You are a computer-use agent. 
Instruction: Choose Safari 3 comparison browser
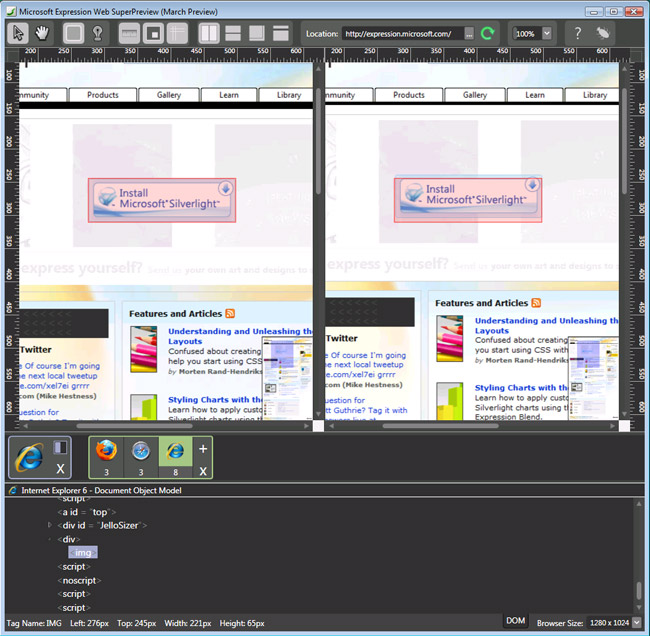(x=141, y=457)
